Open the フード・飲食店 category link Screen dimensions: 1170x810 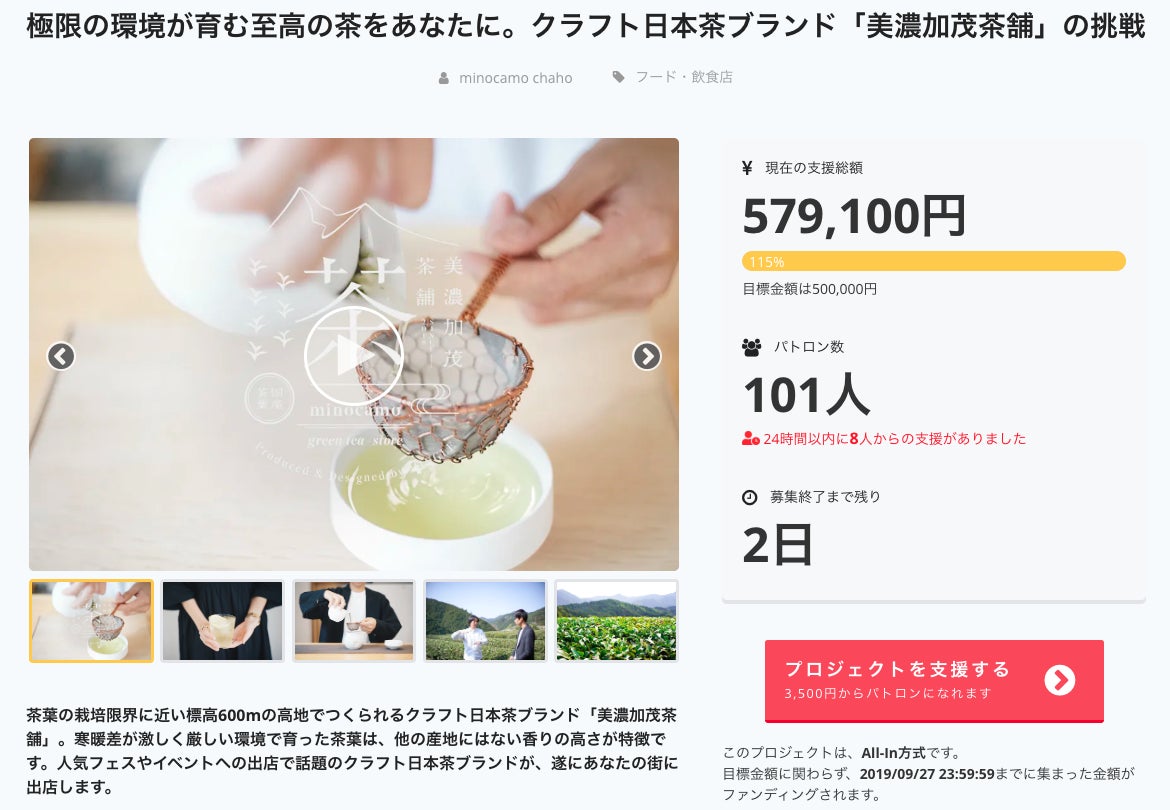pyautogui.click(x=683, y=77)
